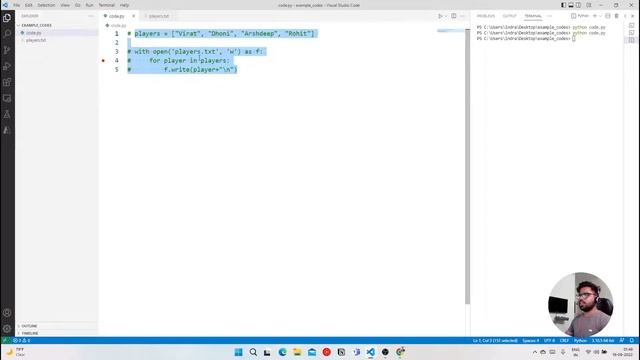Open the Remote Explorer view
This screenshot has height=360, width=640.
pos(7,98)
